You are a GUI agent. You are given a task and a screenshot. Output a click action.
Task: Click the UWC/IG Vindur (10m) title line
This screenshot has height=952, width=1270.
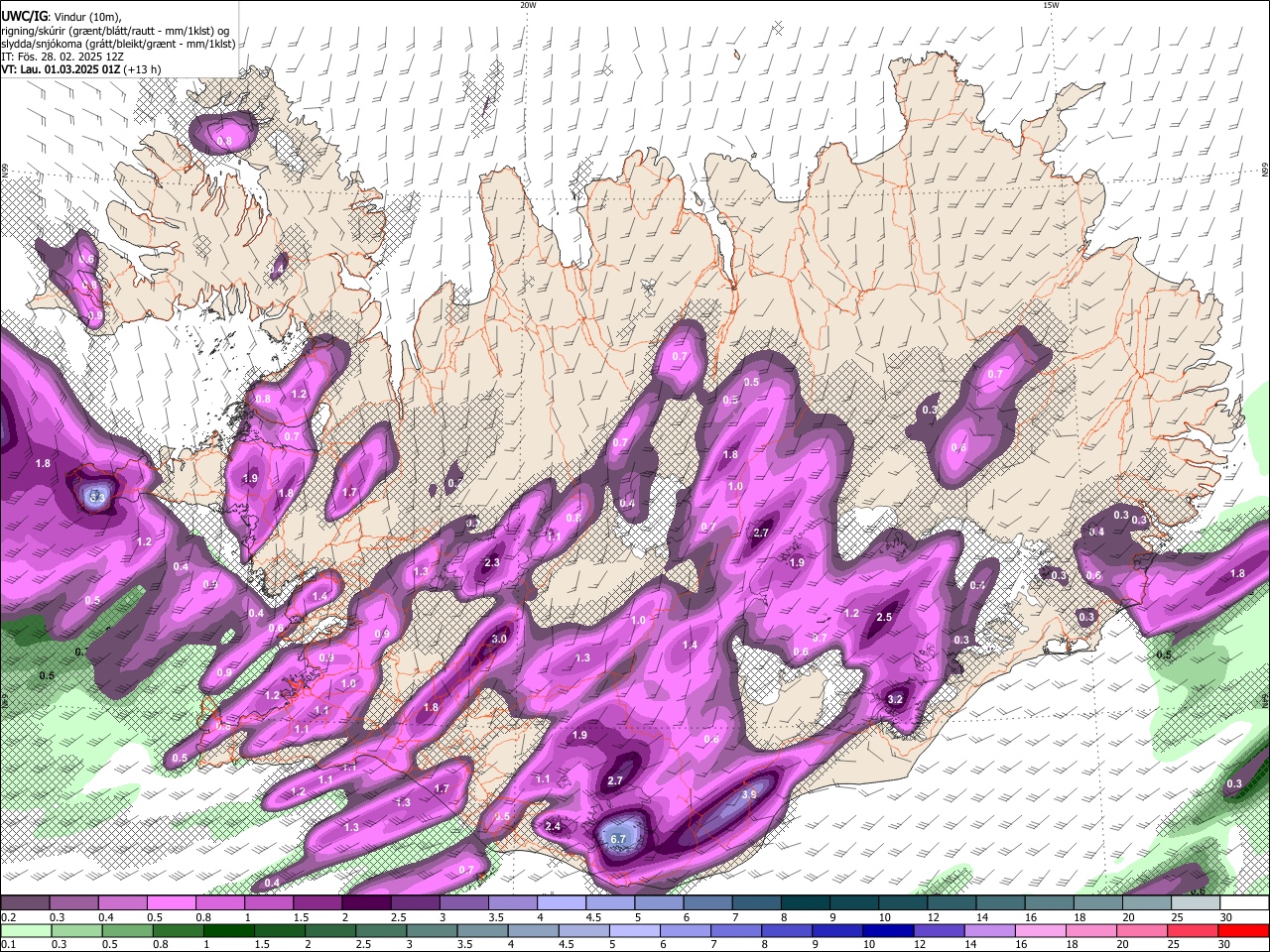60,16
